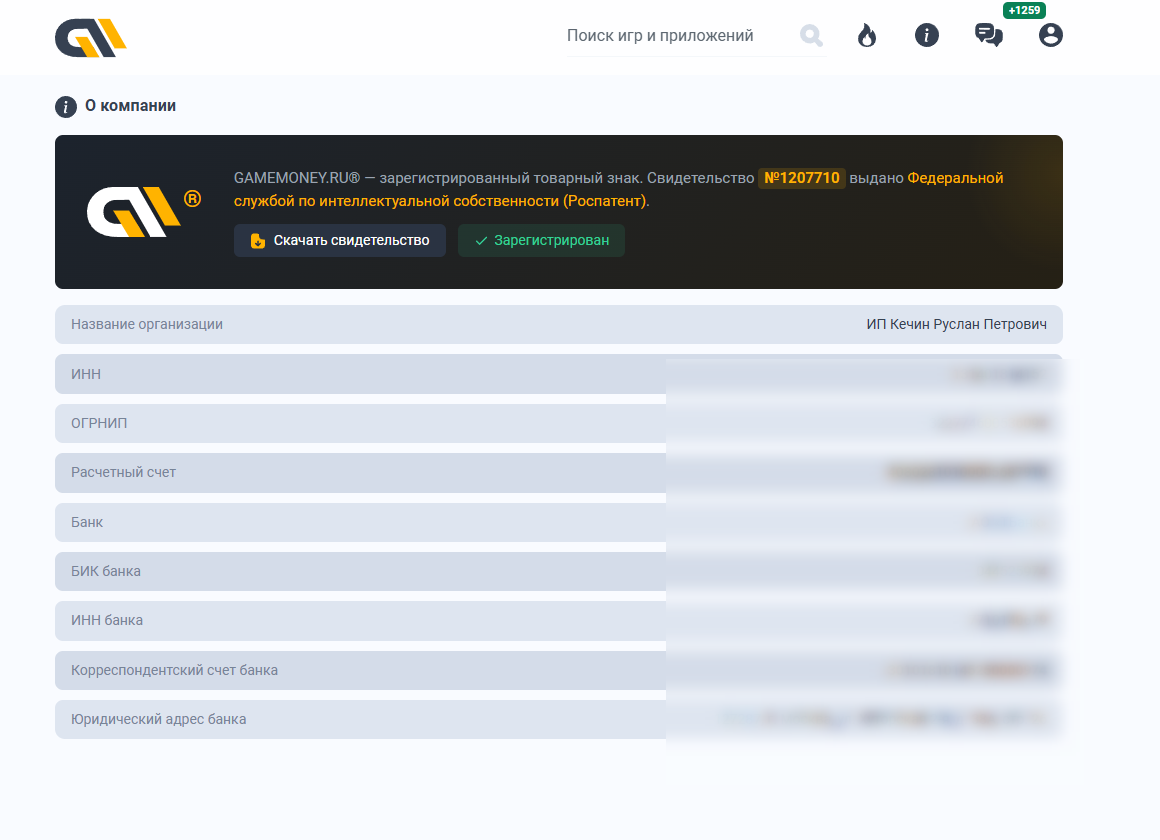Click the GAMEMONEY.RU® trademark text

[297, 178]
